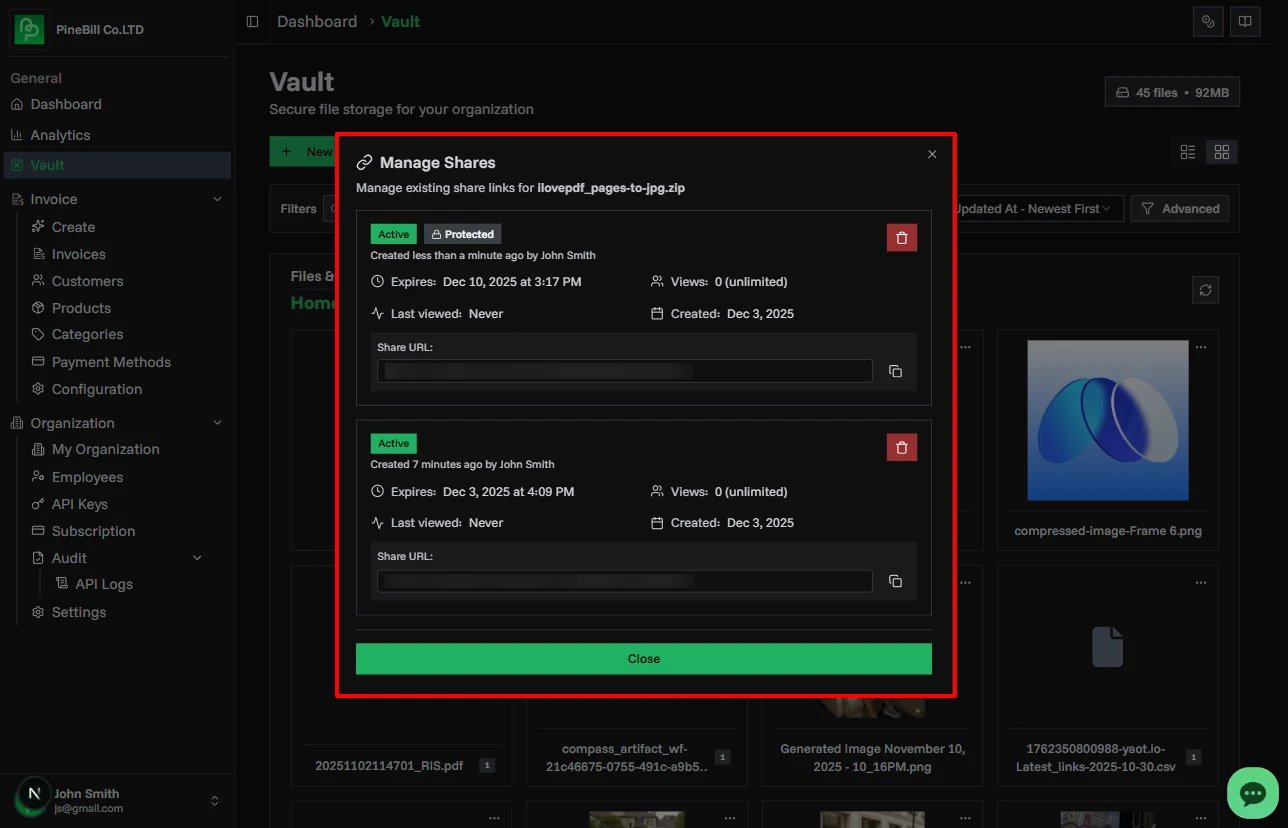Refresh the Files panel
The width and height of the screenshot is (1288, 828).
tap(1205, 289)
